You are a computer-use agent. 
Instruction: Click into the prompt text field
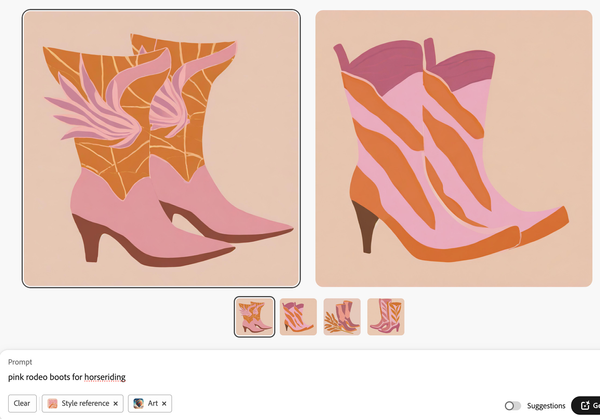[x=300, y=377]
